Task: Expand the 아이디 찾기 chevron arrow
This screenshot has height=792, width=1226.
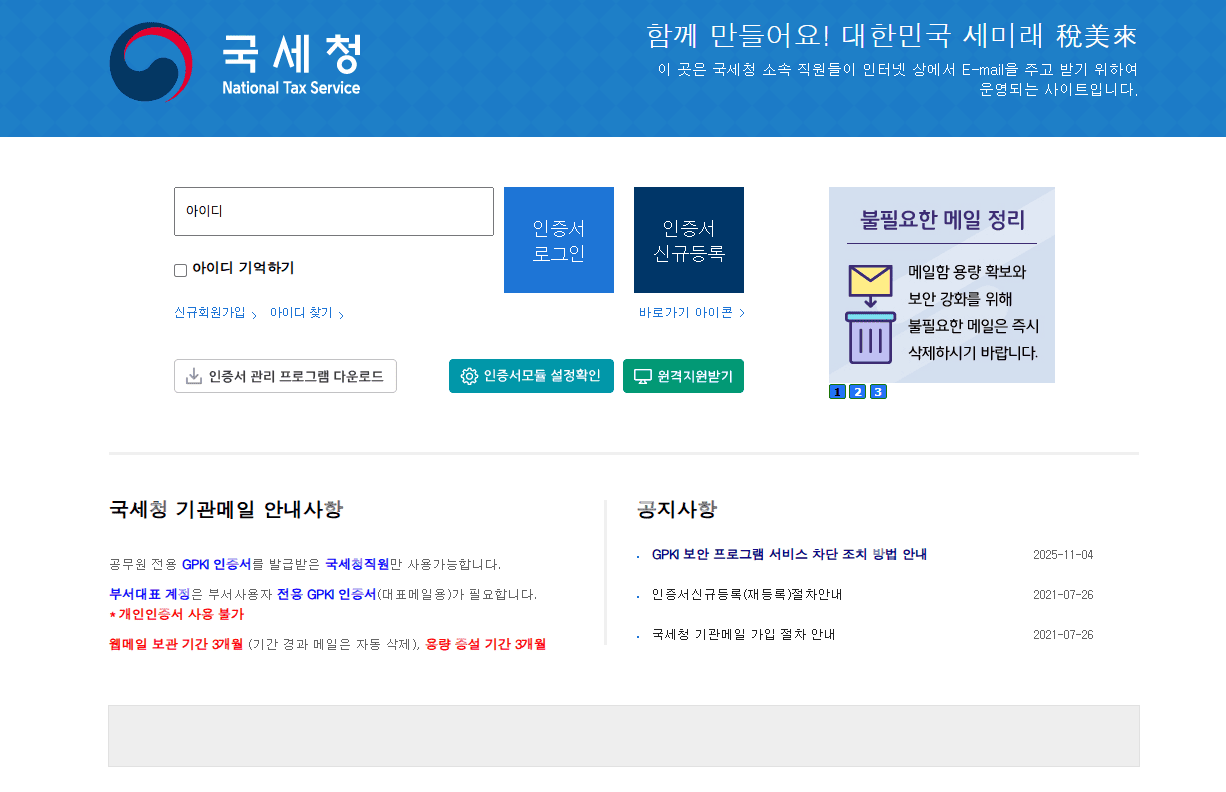Action: (341, 314)
